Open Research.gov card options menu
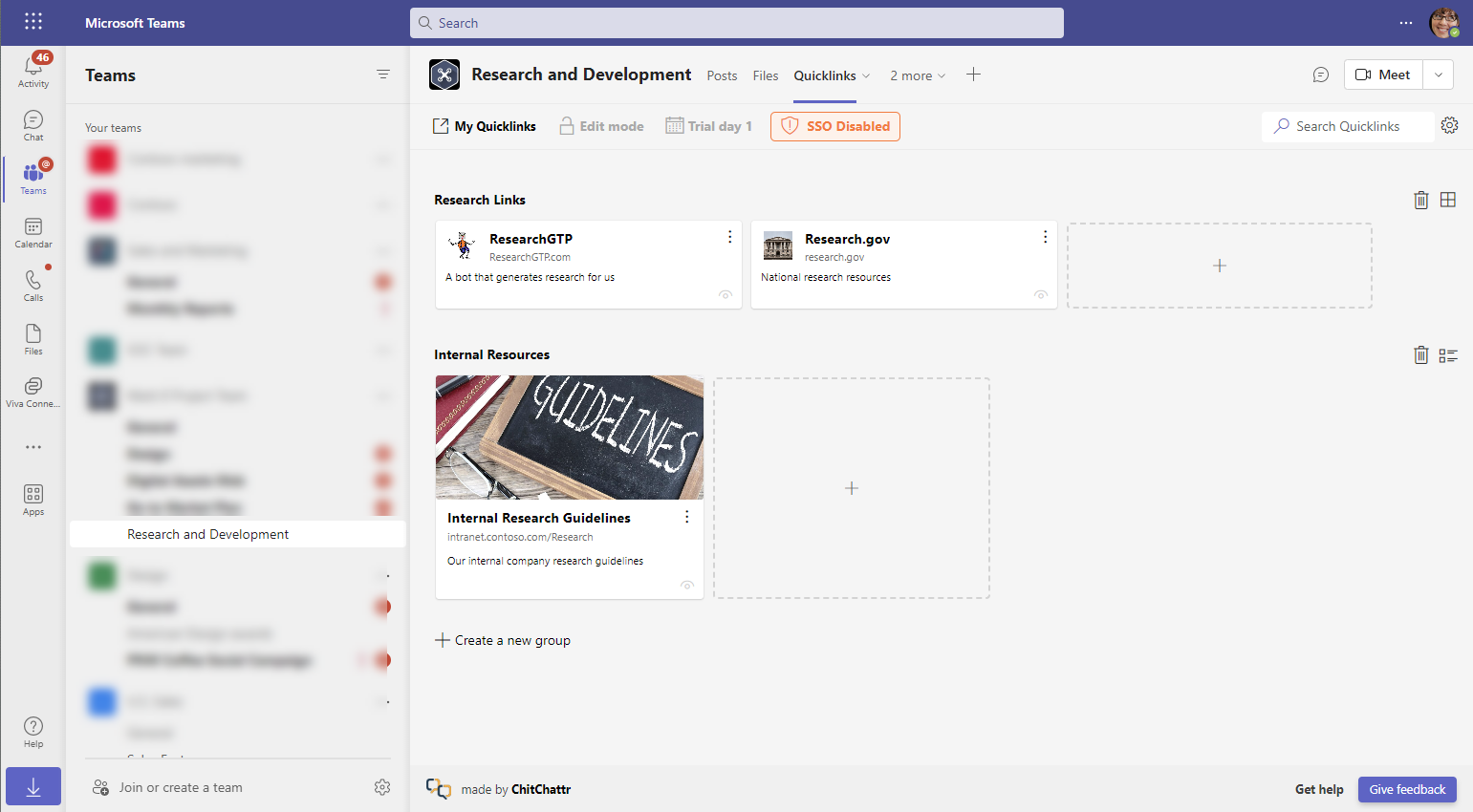Screen dimensions: 1473x812 tap(1046, 237)
